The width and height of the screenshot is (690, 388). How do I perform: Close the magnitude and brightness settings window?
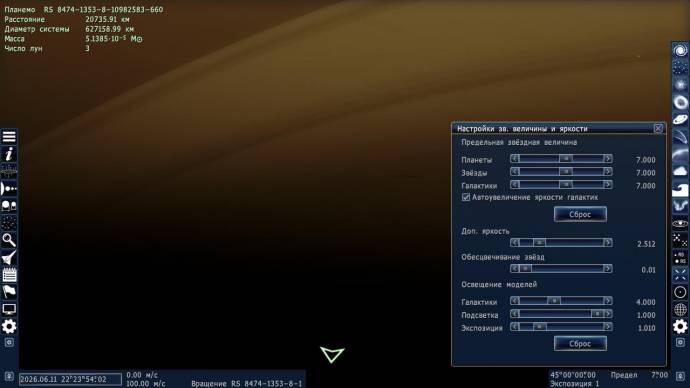point(658,128)
